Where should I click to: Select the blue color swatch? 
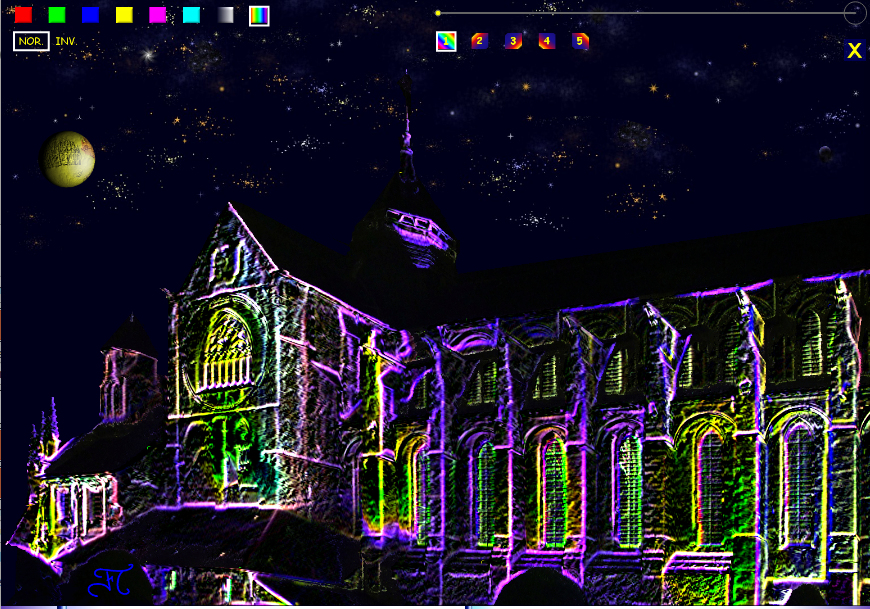click(x=90, y=15)
